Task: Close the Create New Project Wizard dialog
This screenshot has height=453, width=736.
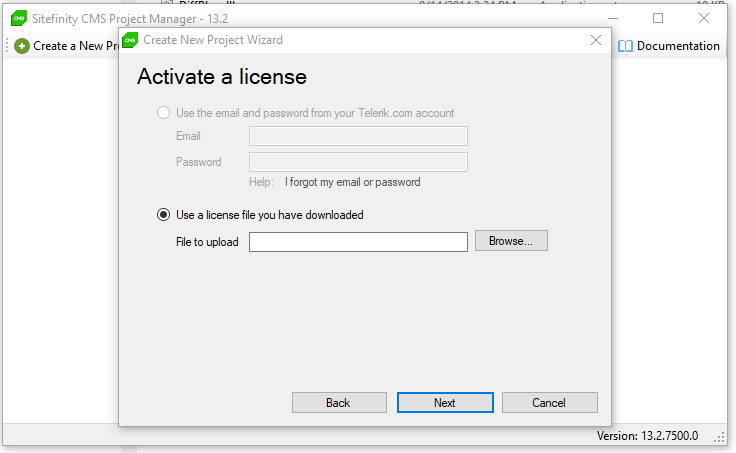Action: (x=596, y=40)
